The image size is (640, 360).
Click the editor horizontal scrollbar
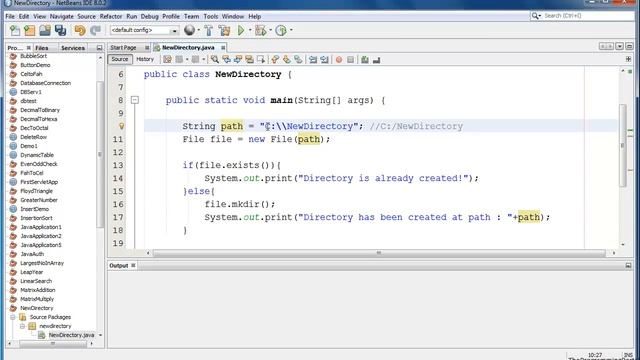pos(379,253)
